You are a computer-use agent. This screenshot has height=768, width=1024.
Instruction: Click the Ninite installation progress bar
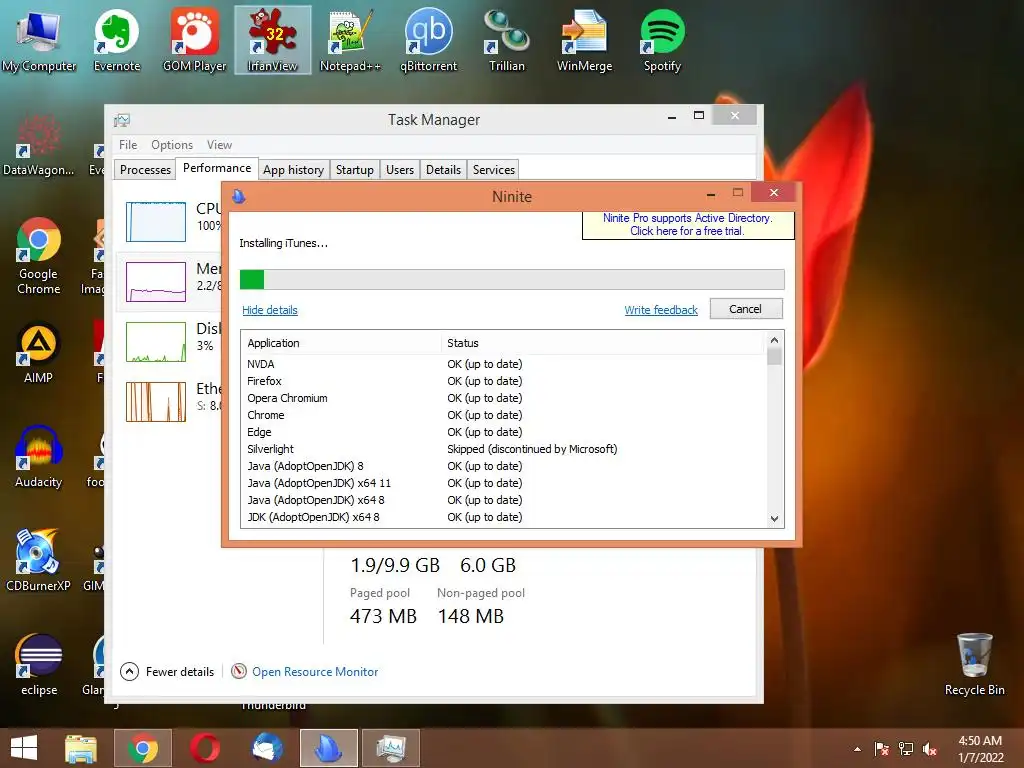512,279
